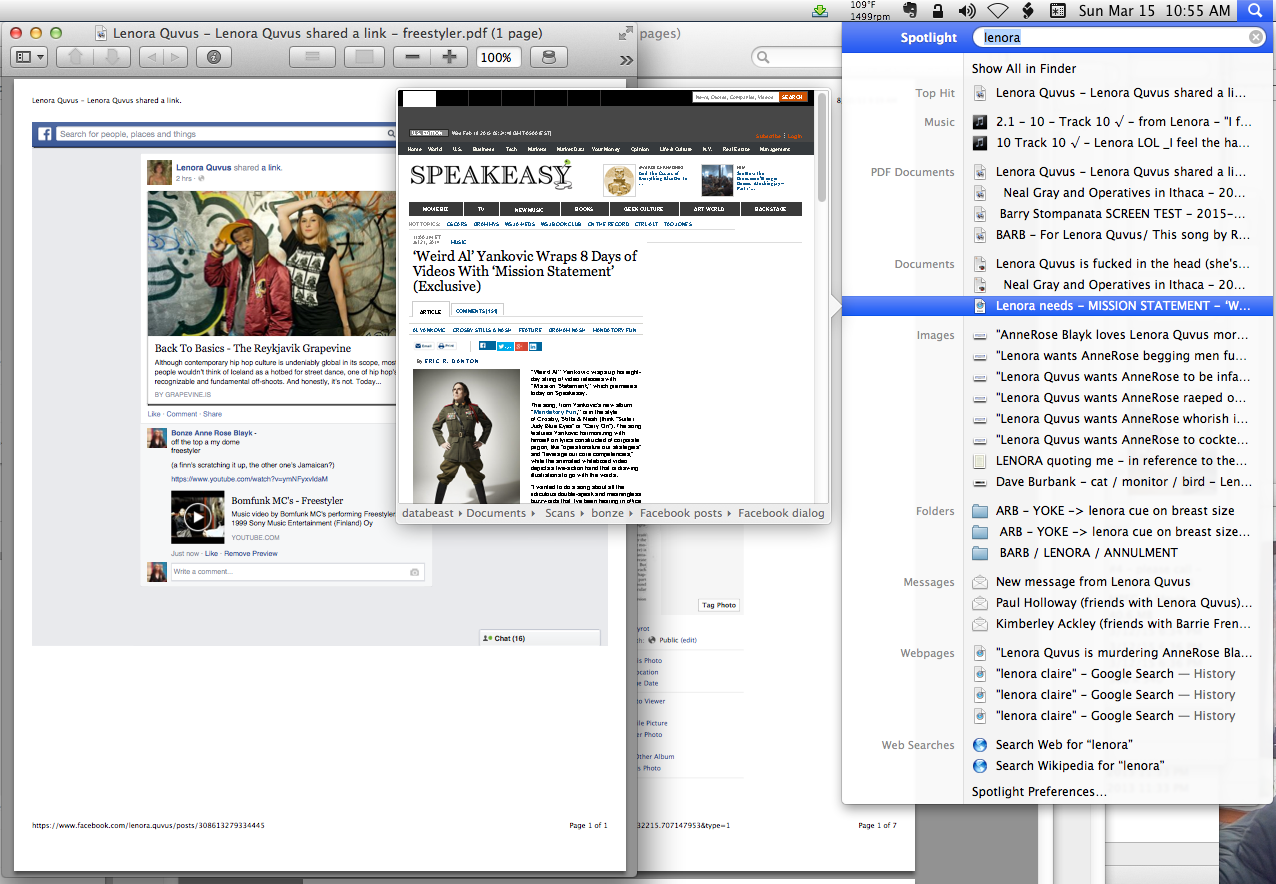The image size is (1276, 884).
Task: Open the Evernote elephant menu bar icon
Action: coord(910,11)
